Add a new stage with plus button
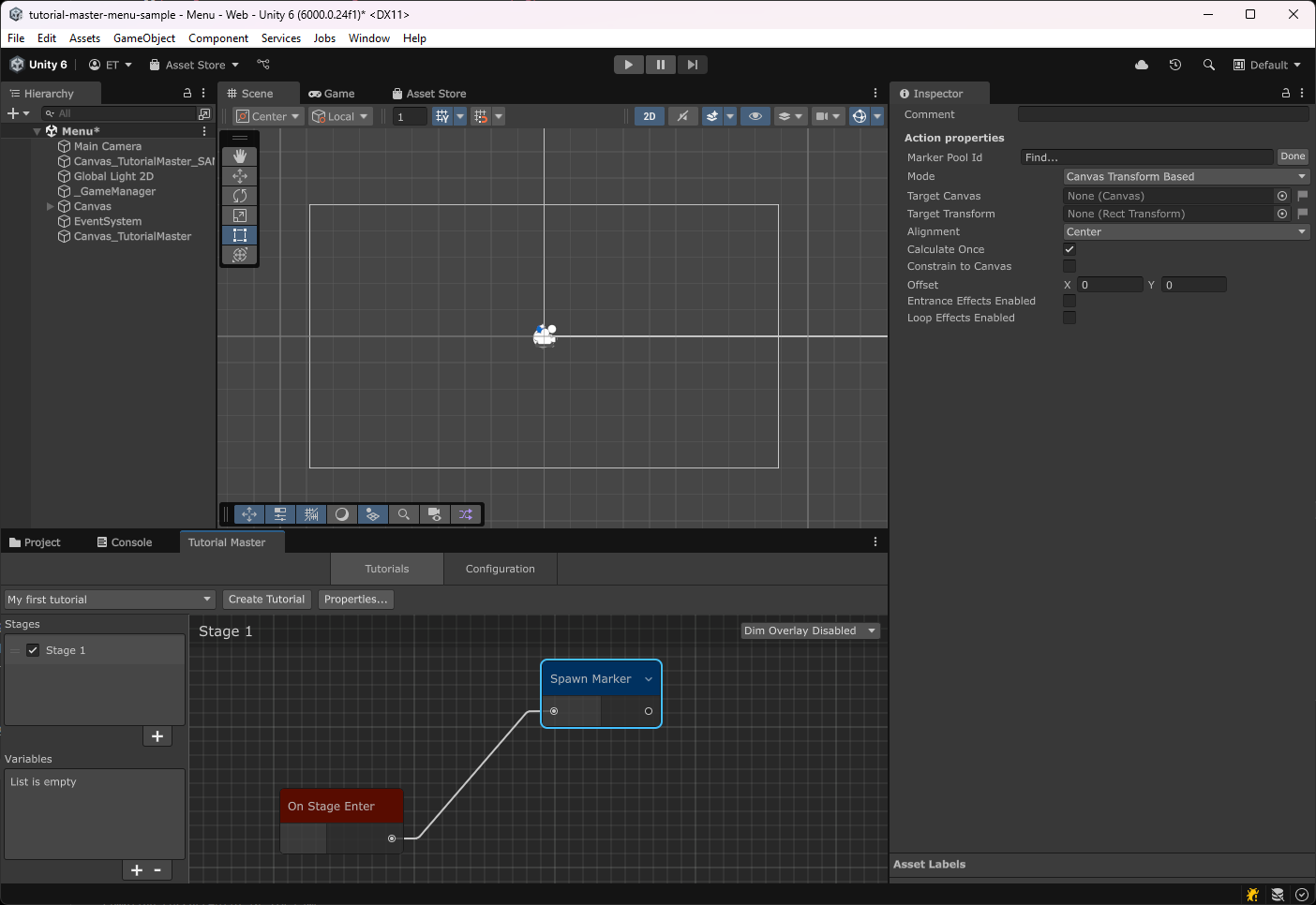Screen dimensions: 1316x905 pyautogui.click(x=157, y=736)
